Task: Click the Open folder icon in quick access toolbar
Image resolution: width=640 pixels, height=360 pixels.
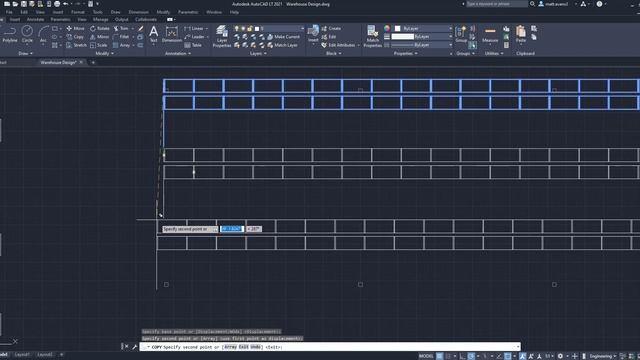Action: coord(15,4)
